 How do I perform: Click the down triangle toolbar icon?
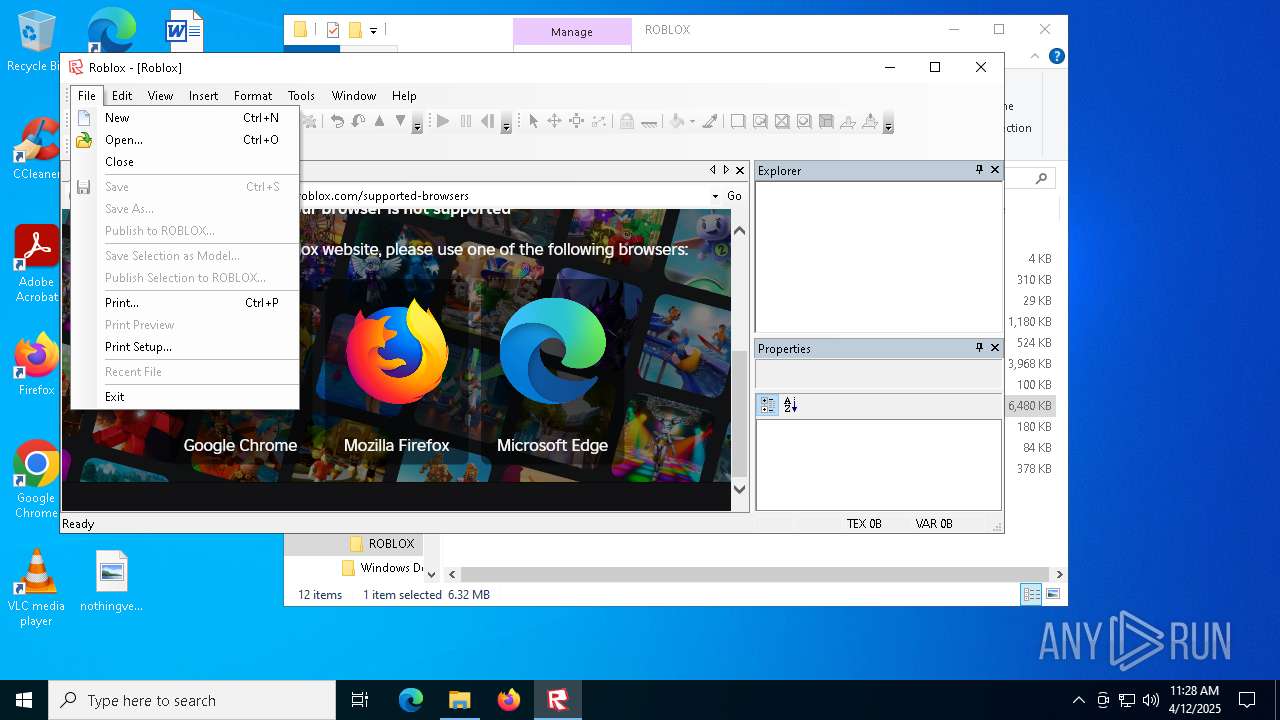coord(400,121)
